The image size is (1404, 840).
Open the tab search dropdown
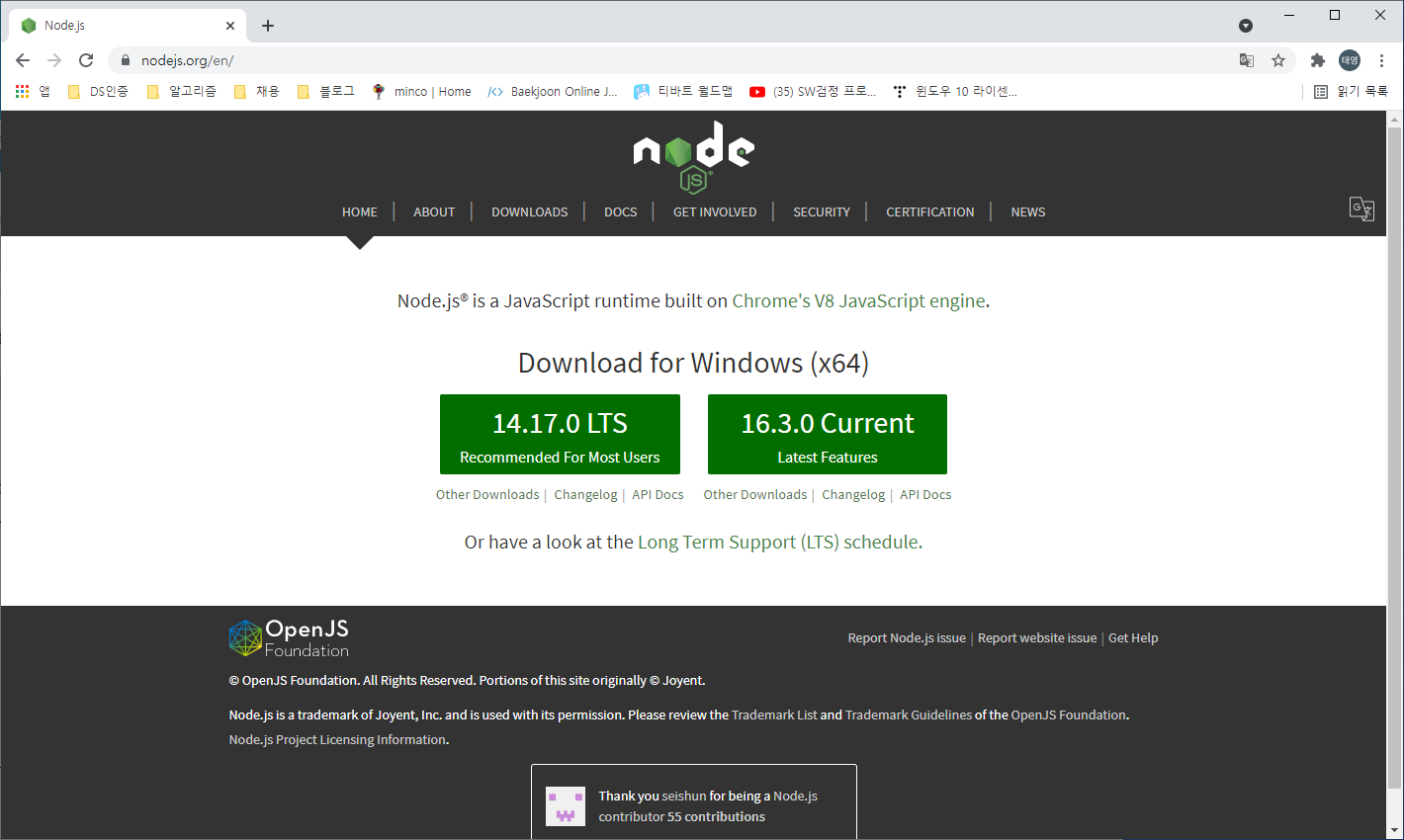point(1246,26)
